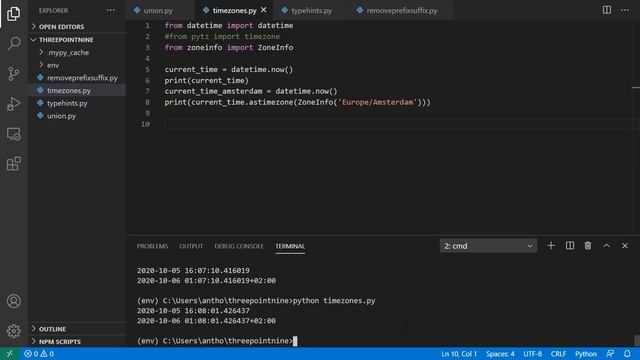The height and width of the screenshot is (360, 640).
Task: Kill the terminal with trash icon
Action: [x=588, y=246]
